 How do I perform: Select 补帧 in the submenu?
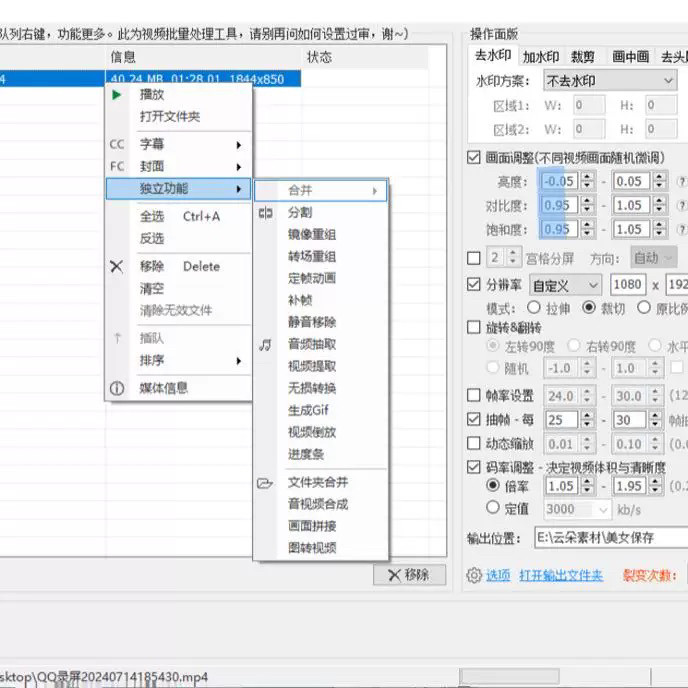pos(300,301)
